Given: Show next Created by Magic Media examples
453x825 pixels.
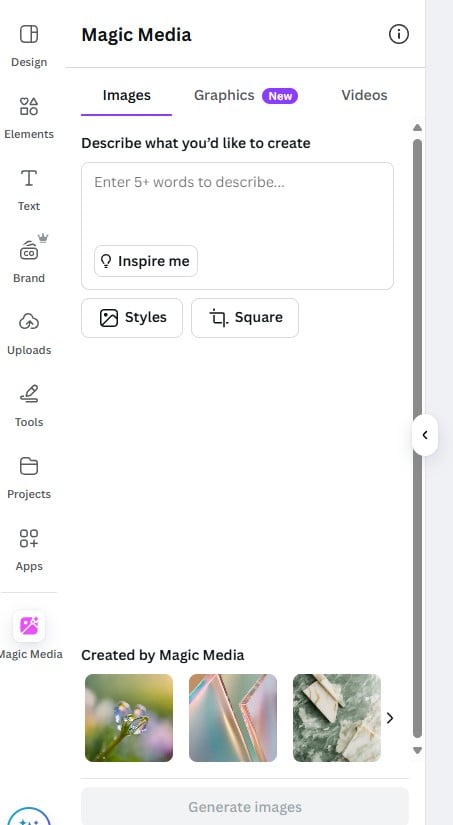Looking at the screenshot, I should coord(390,718).
